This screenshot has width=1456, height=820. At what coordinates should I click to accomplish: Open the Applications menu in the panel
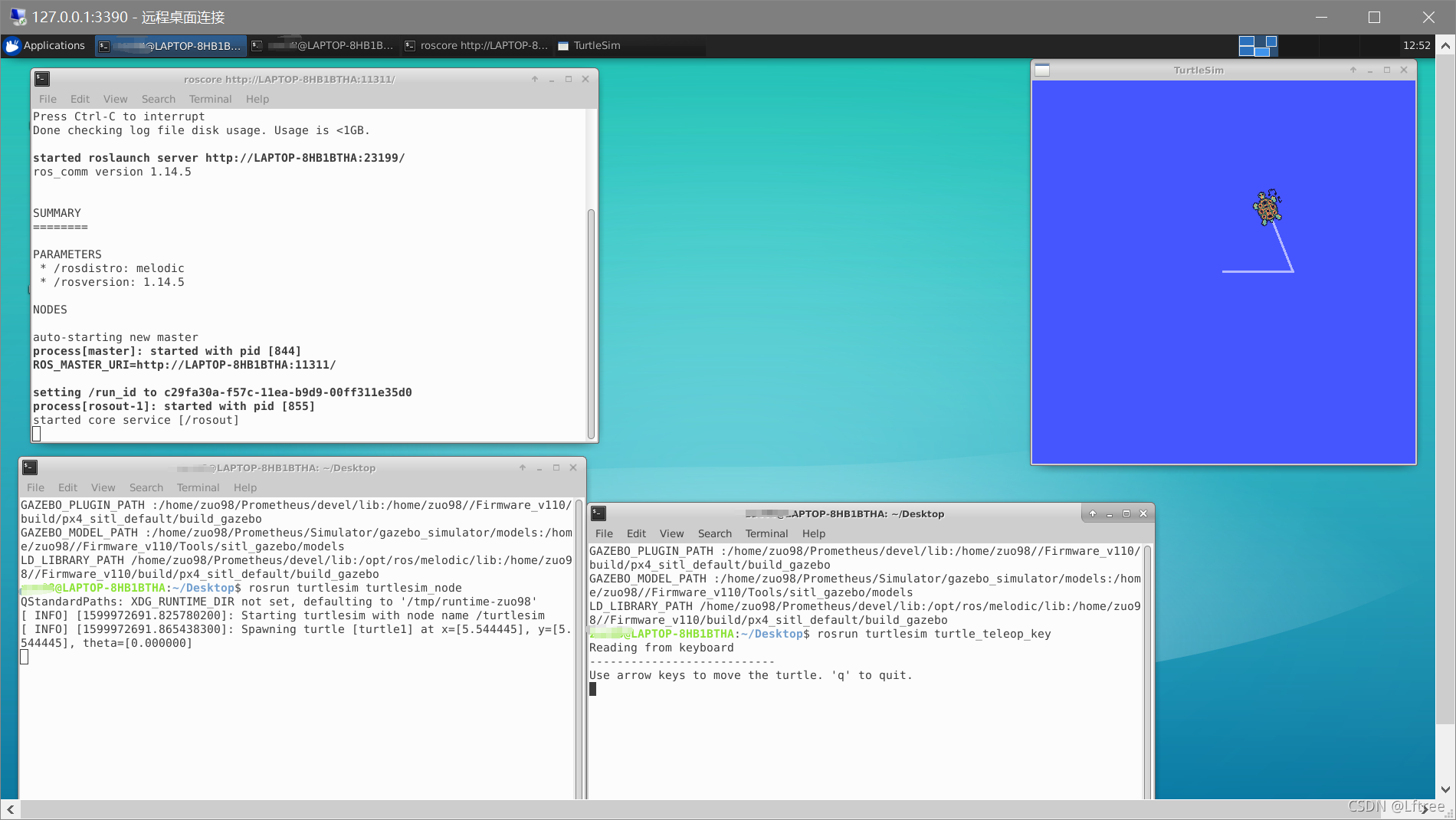[x=45, y=46]
